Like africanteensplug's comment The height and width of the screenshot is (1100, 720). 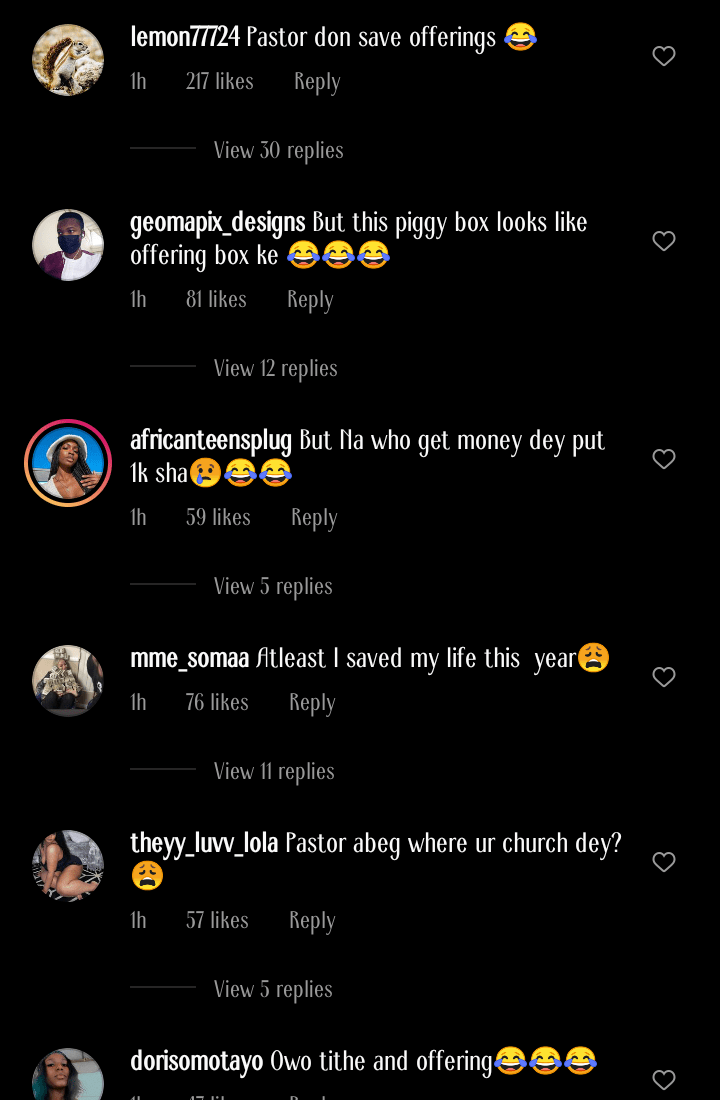[664, 459]
